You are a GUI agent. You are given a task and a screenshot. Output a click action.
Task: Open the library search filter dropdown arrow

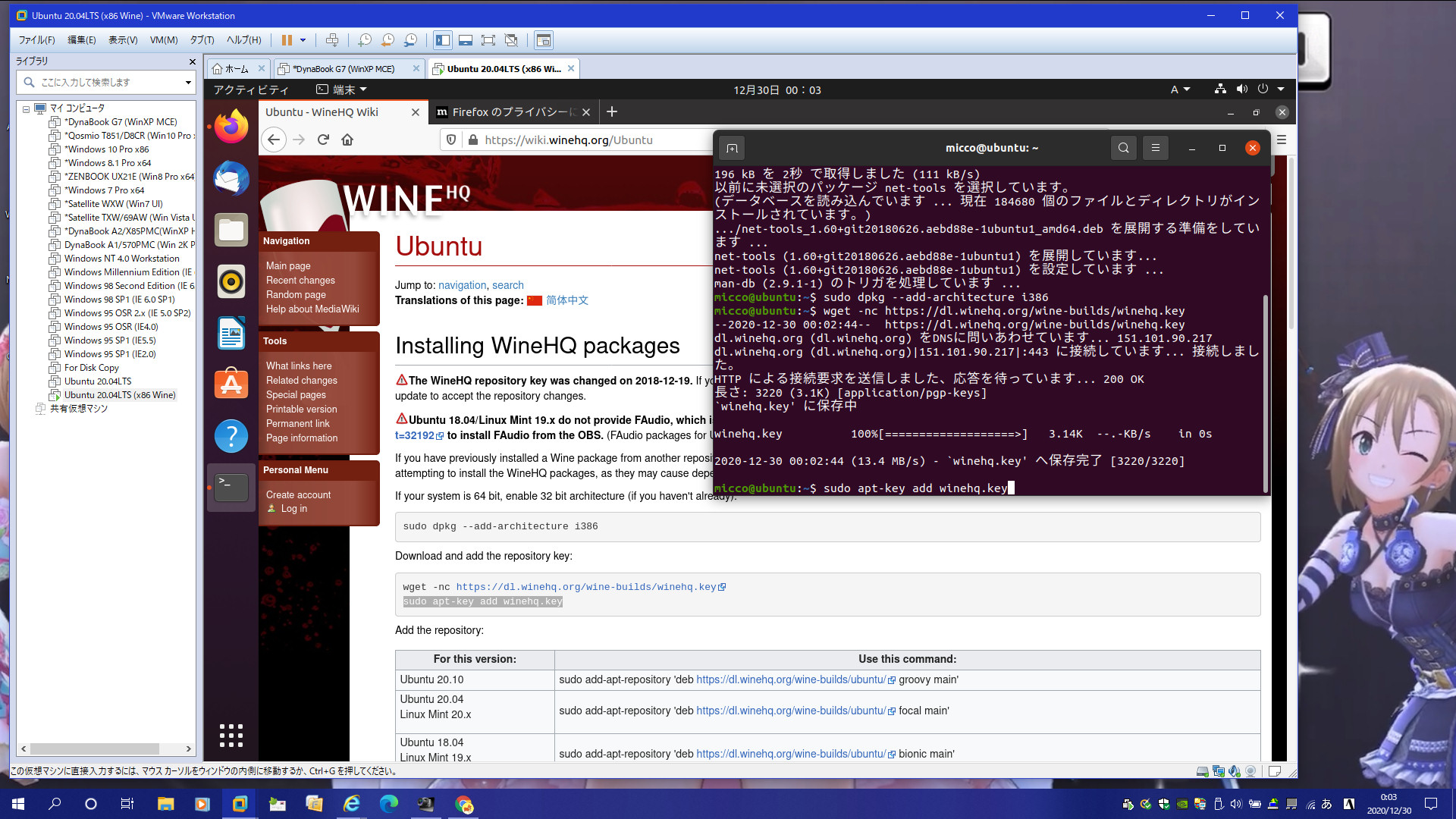188,83
